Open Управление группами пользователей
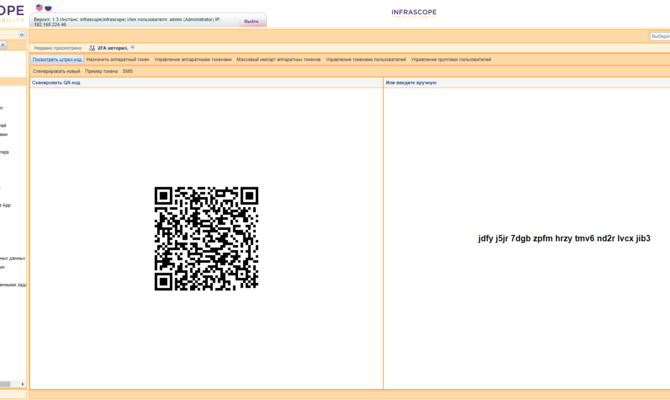 coord(451,59)
